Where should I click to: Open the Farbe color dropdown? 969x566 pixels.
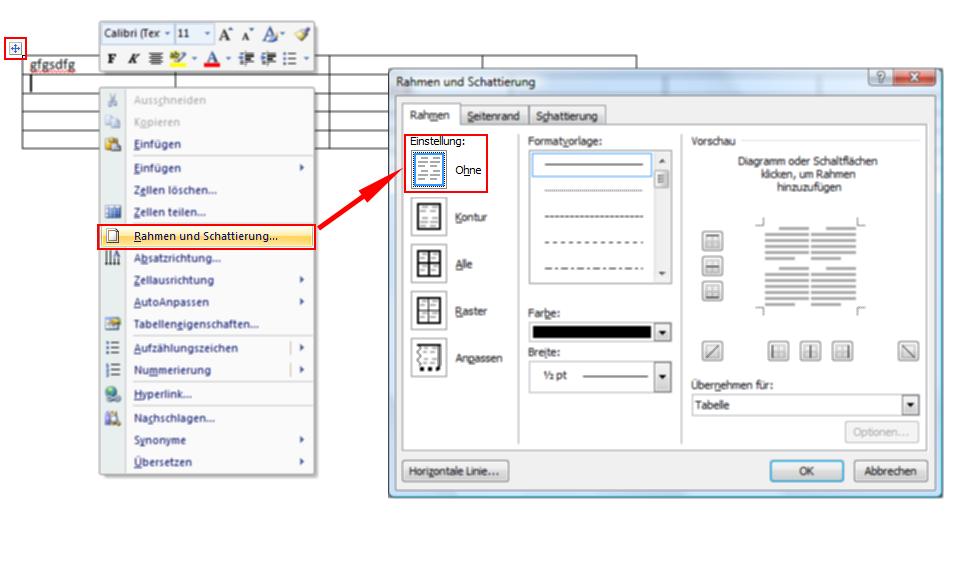(x=662, y=332)
